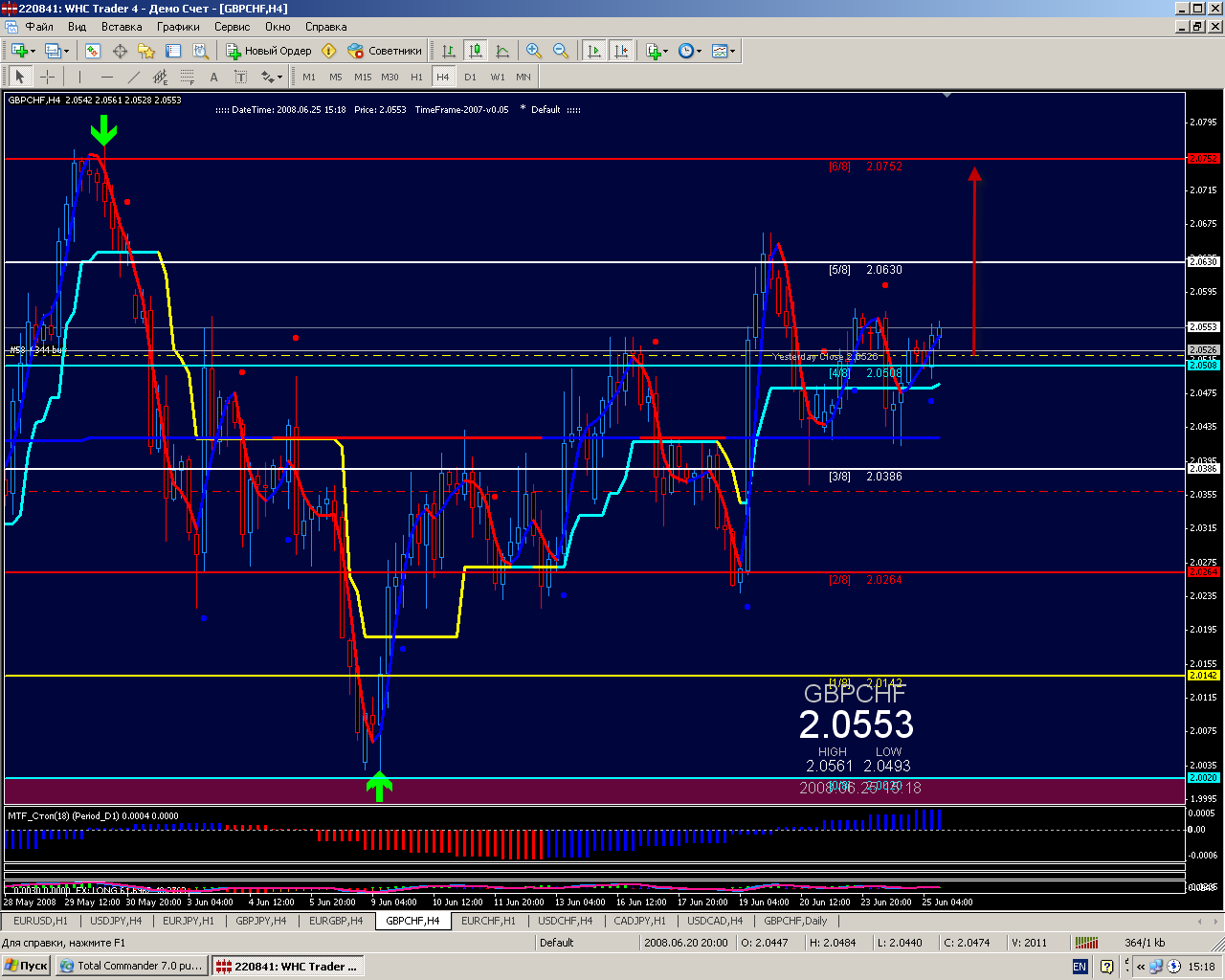Select the vertical line drawing tool
This screenshot has height=980, width=1225.
click(x=79, y=77)
